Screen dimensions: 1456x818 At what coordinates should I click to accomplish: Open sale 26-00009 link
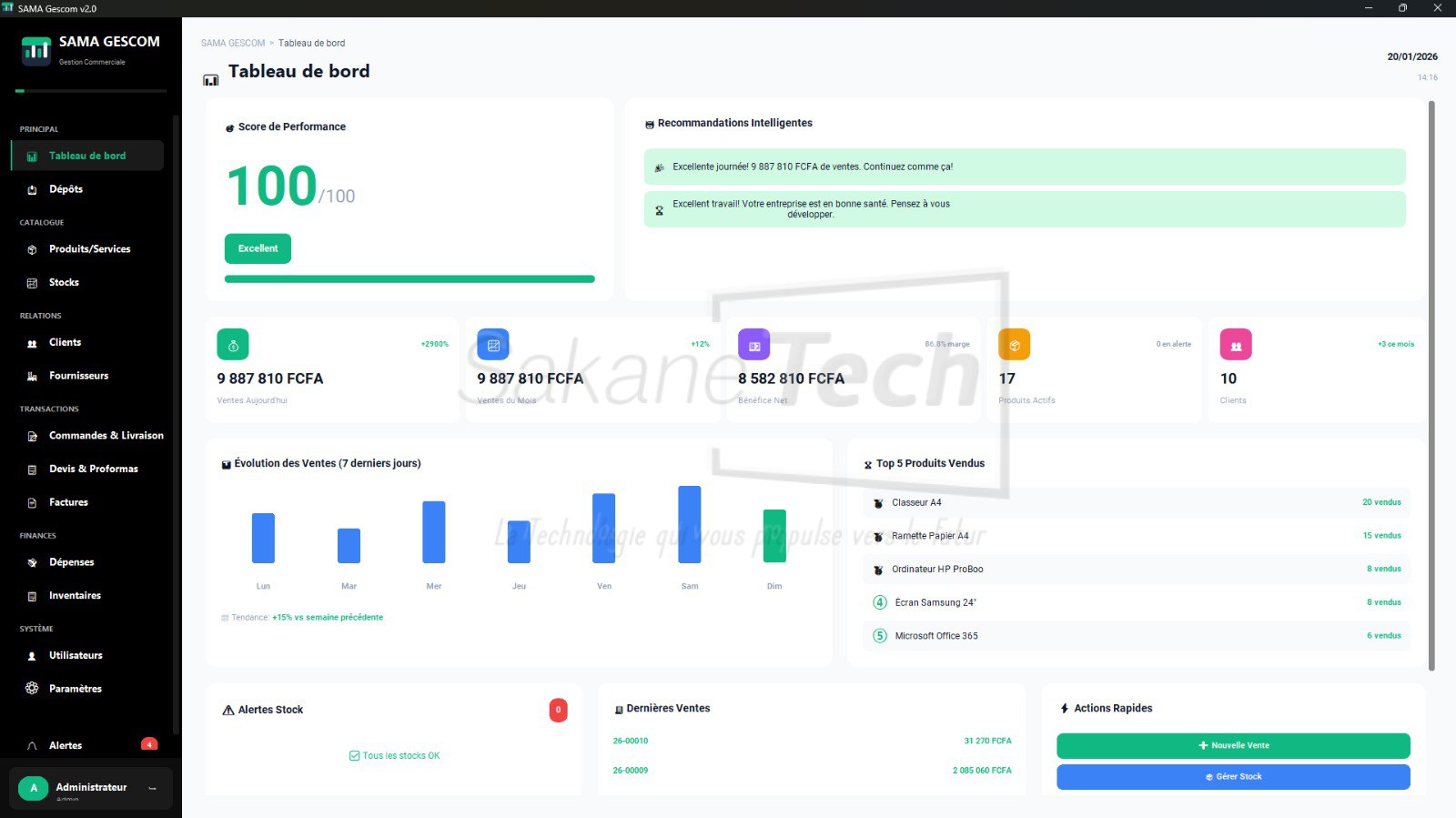point(631,771)
